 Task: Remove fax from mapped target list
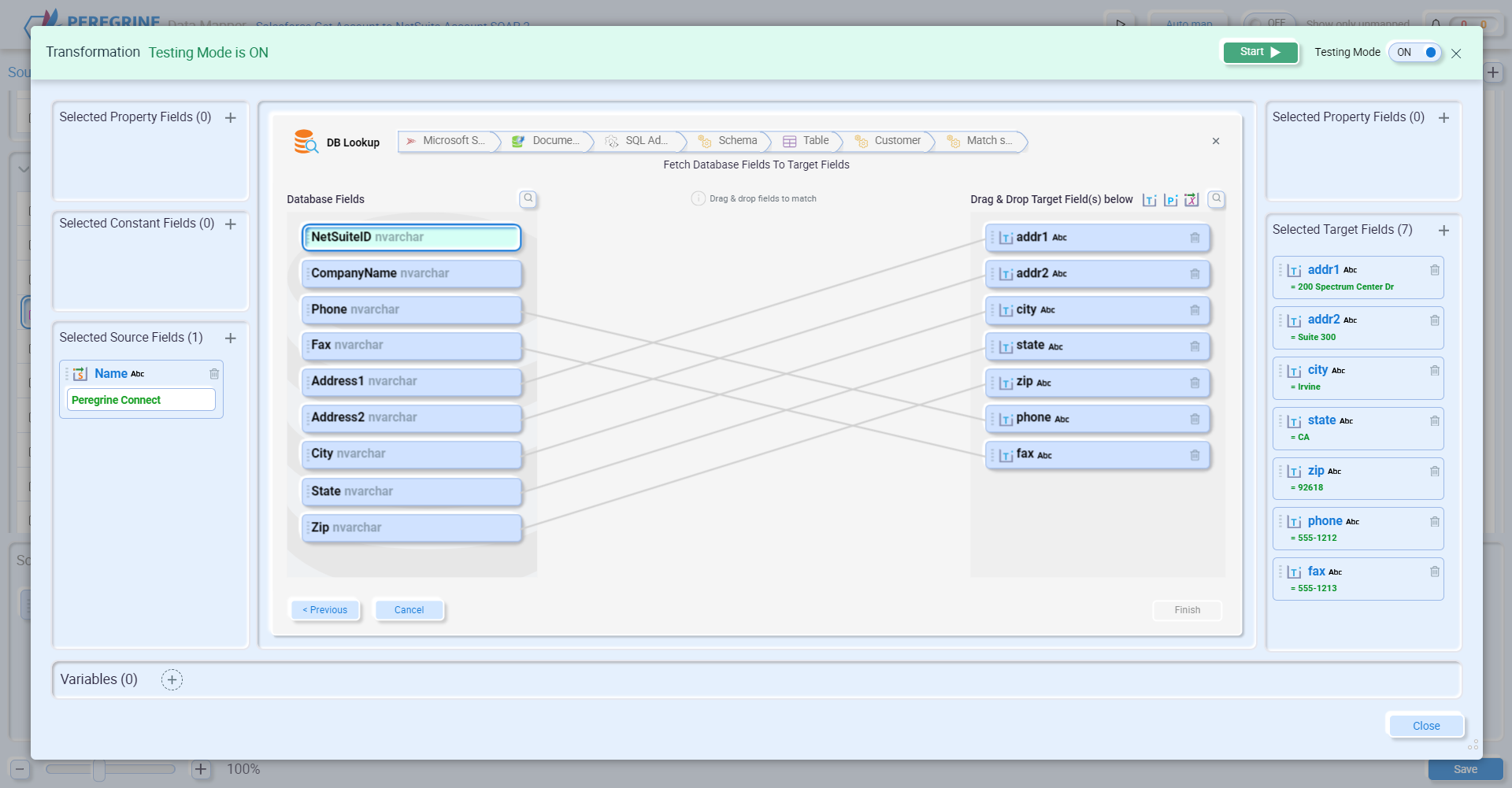tap(1195, 455)
